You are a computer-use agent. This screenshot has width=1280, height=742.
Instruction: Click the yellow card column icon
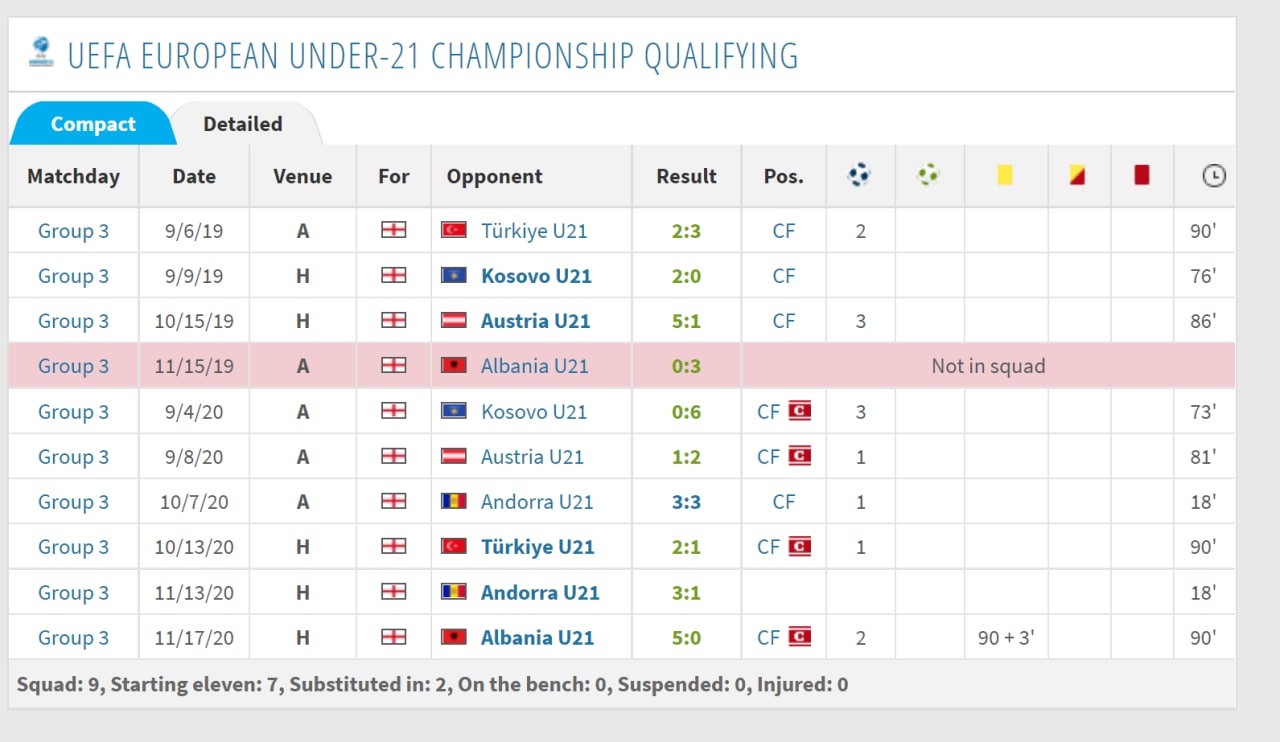tap(1005, 175)
